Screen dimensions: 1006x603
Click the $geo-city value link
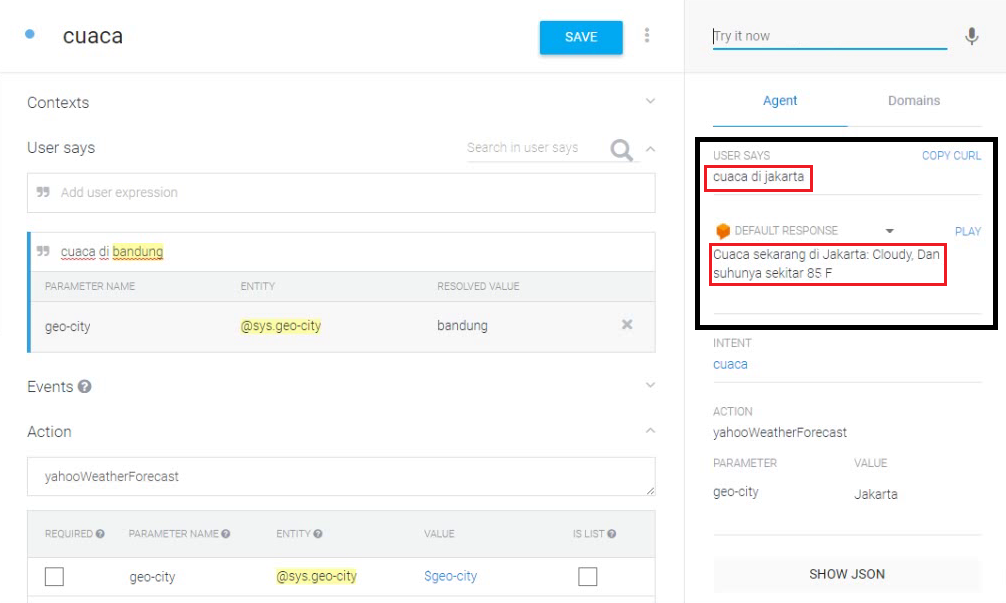coord(450,576)
